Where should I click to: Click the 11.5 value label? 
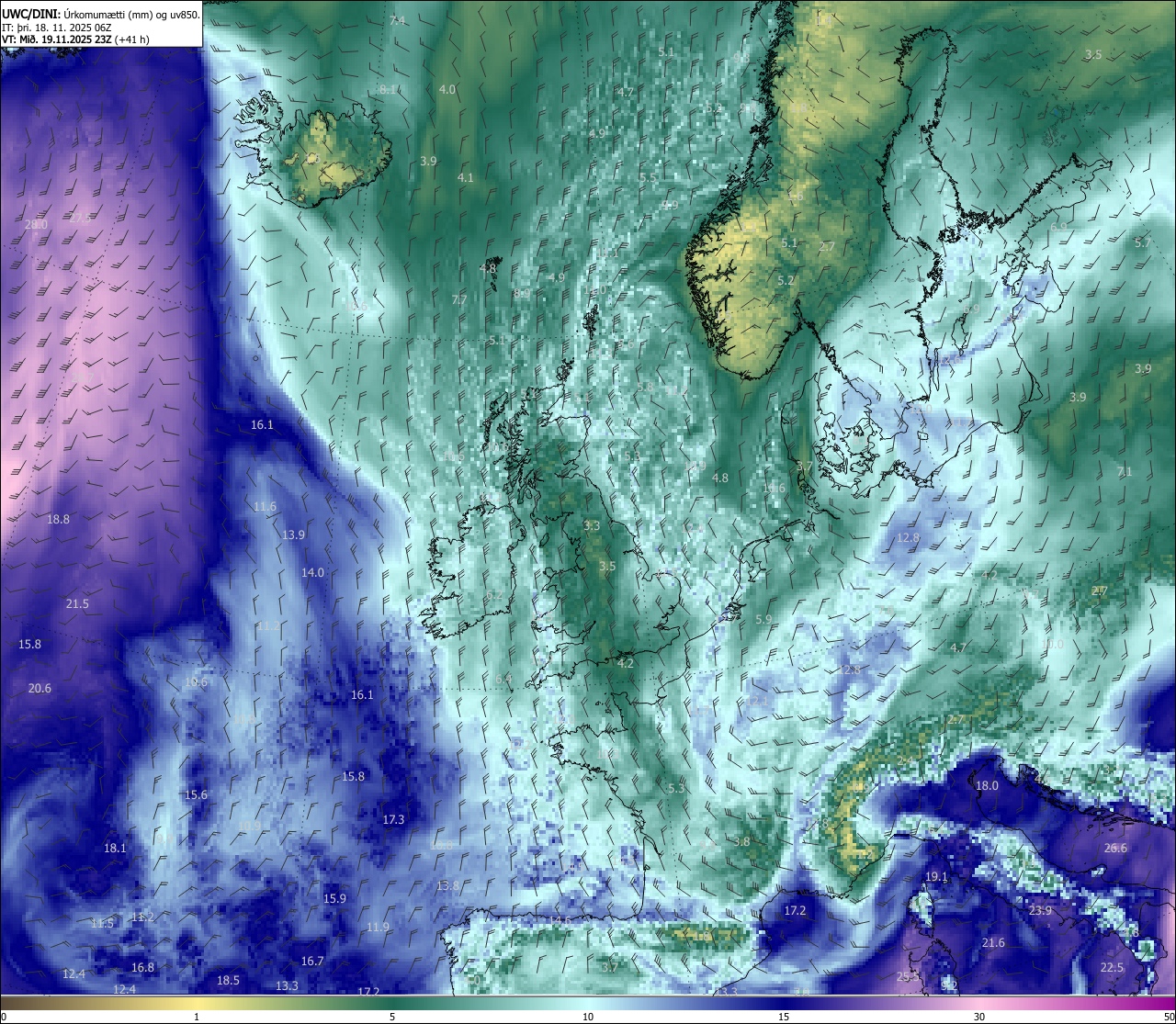point(103,923)
